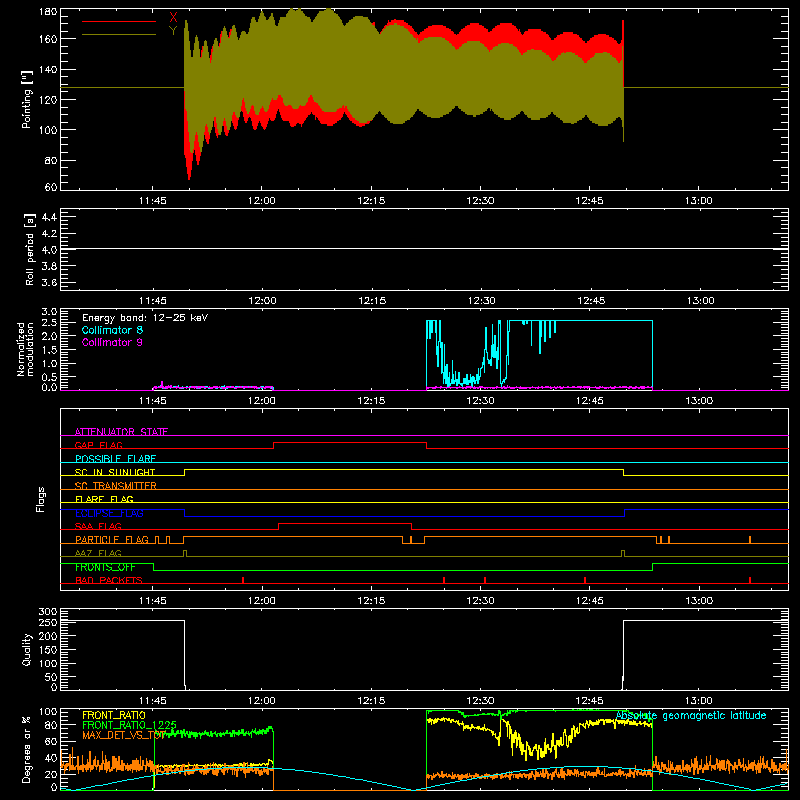The width and height of the screenshot is (800, 800).
Task: Click the Y legend label
Action: tap(173, 31)
